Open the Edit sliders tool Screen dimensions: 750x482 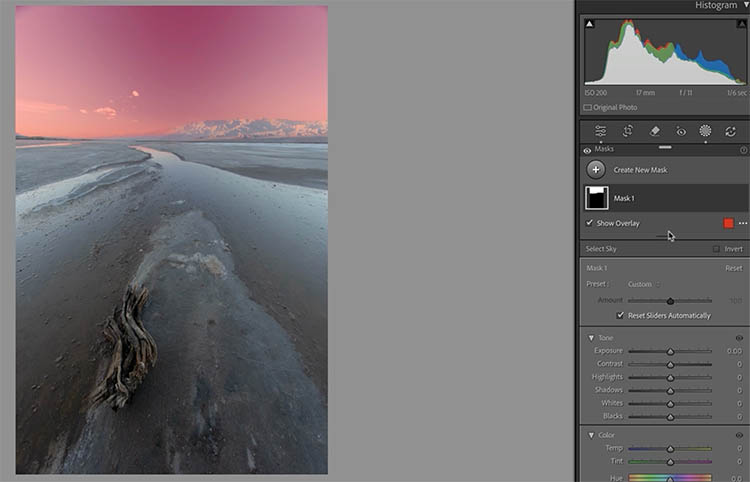click(x=600, y=131)
